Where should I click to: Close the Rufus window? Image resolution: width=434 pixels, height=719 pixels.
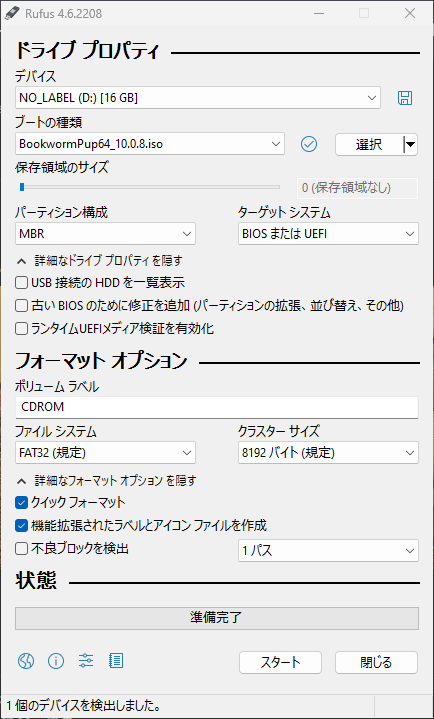tap(410, 14)
